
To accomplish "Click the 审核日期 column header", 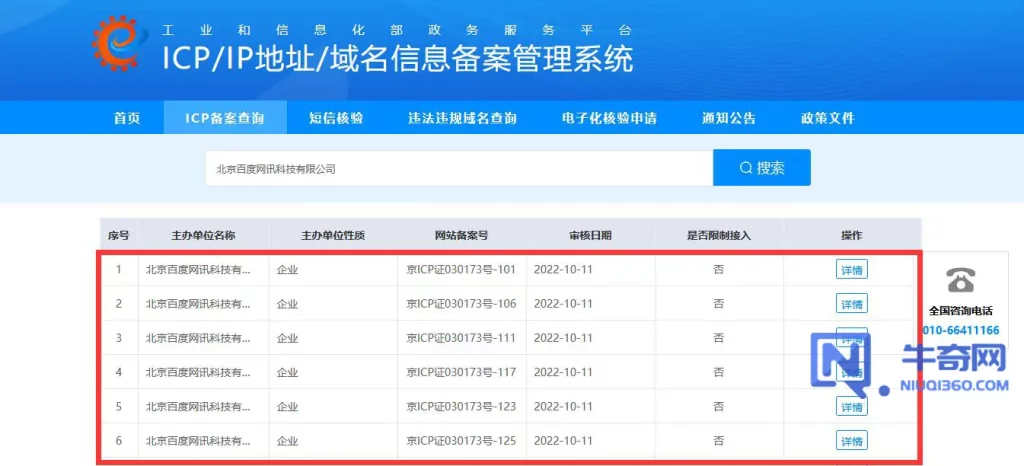I will point(590,236).
